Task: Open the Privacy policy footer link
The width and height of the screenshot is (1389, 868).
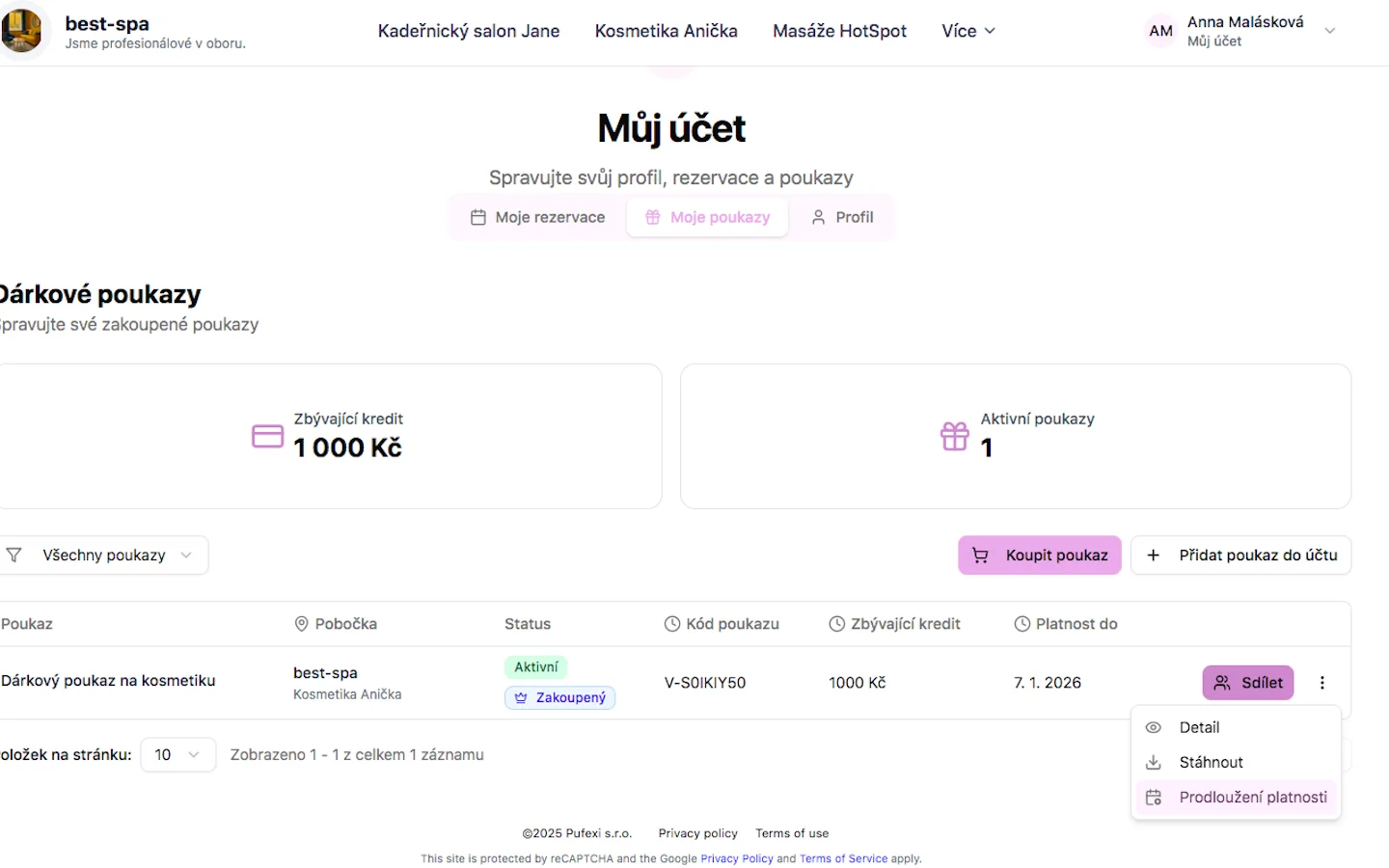Action: click(x=697, y=833)
